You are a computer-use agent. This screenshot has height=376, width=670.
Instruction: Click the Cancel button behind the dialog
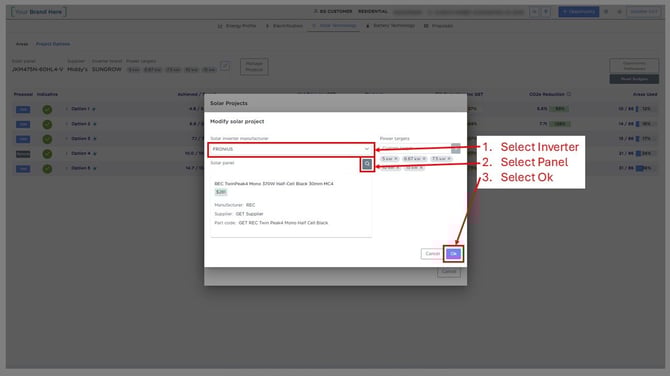pos(449,272)
